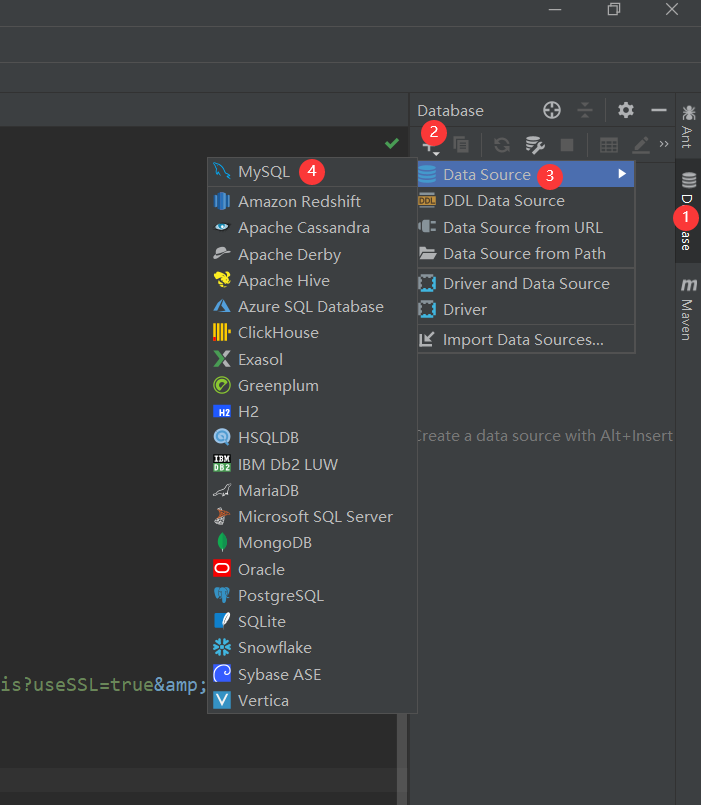
Task: Choose HSQLDB data source
Action: (x=312, y=438)
